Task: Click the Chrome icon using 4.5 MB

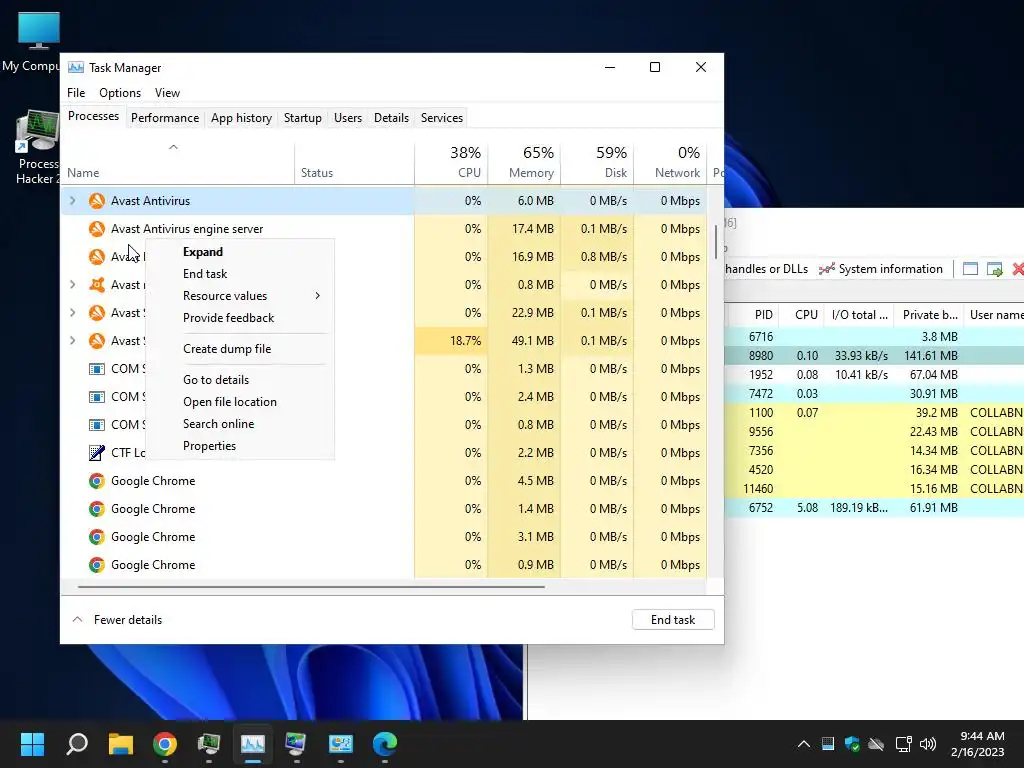Action: [97, 481]
